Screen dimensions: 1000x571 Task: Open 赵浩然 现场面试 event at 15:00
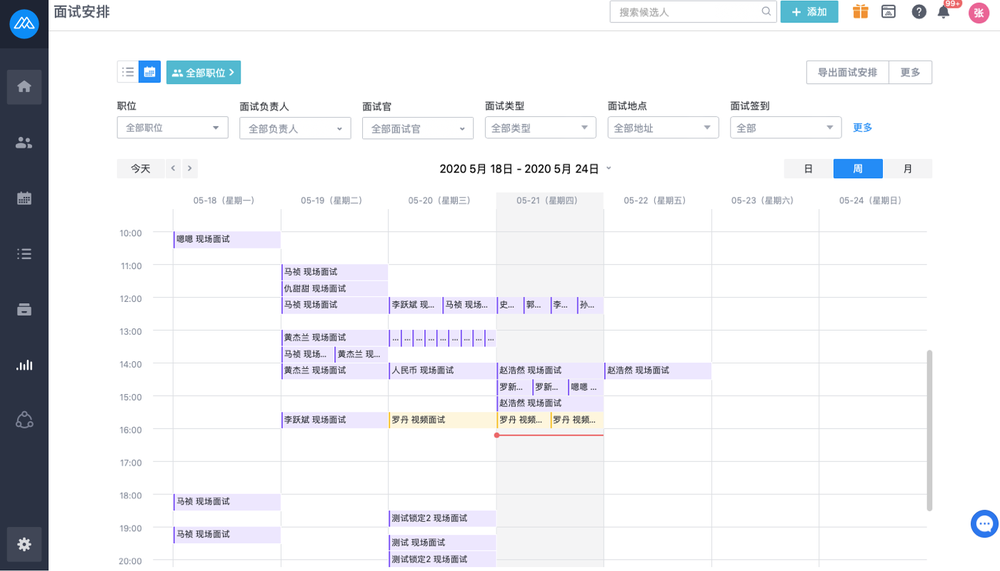550,403
